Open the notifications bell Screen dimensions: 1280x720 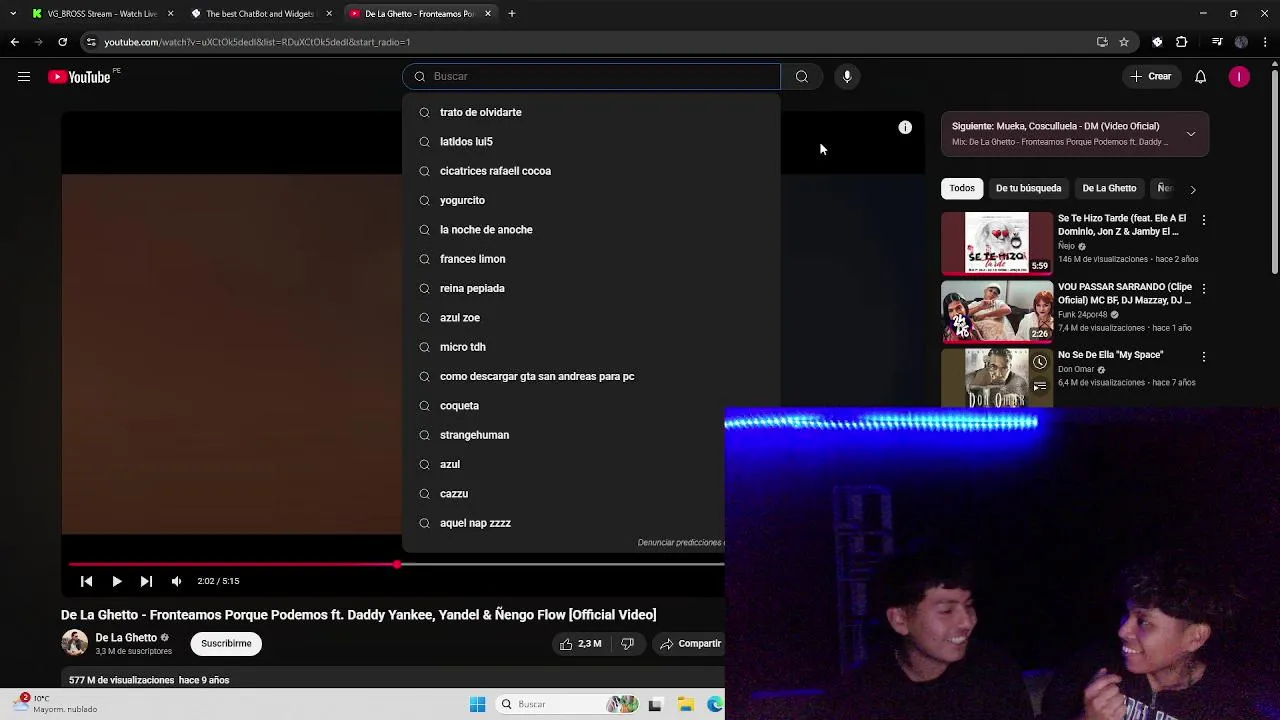1200,77
